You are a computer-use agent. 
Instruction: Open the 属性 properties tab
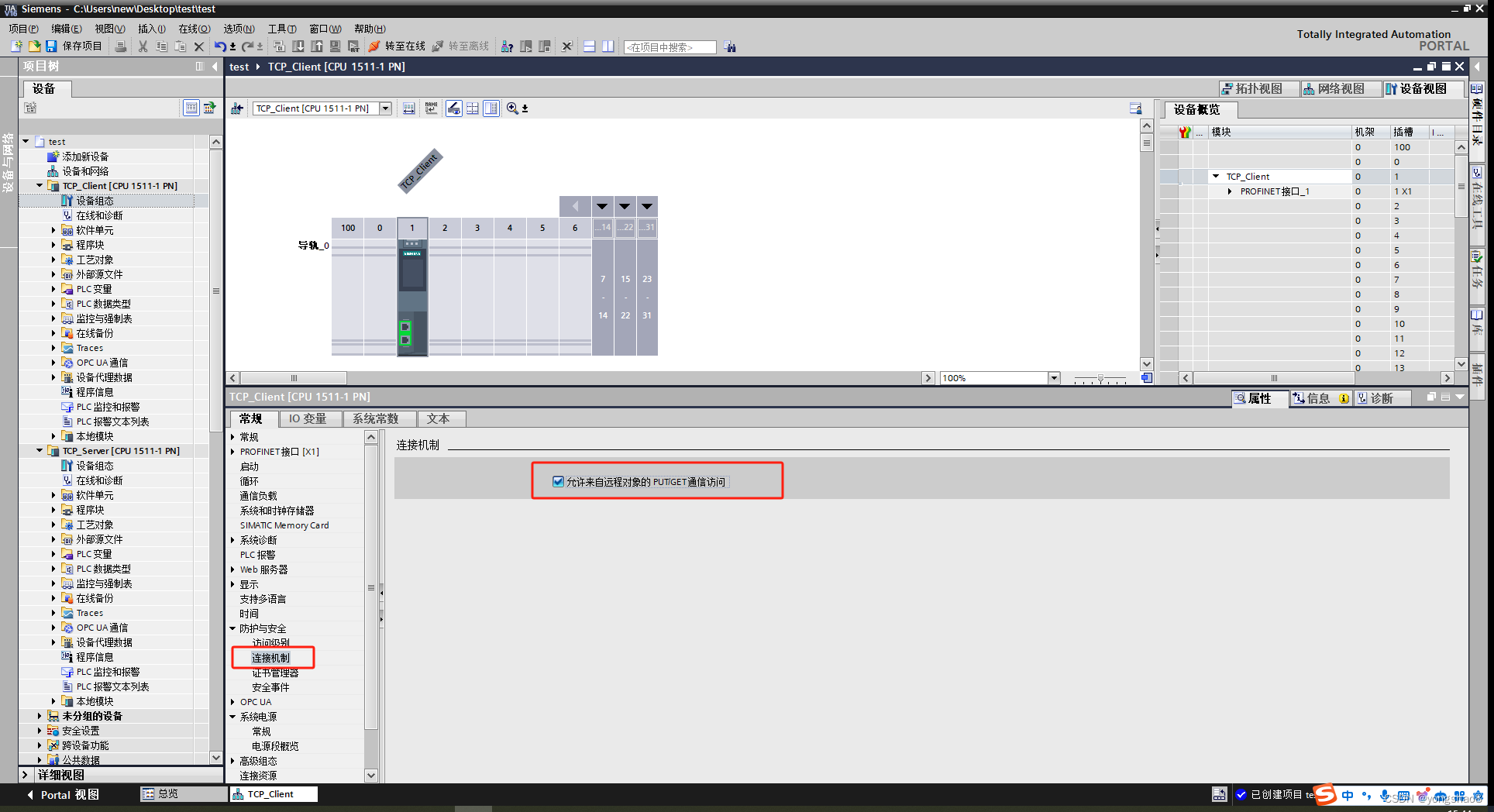click(1259, 398)
